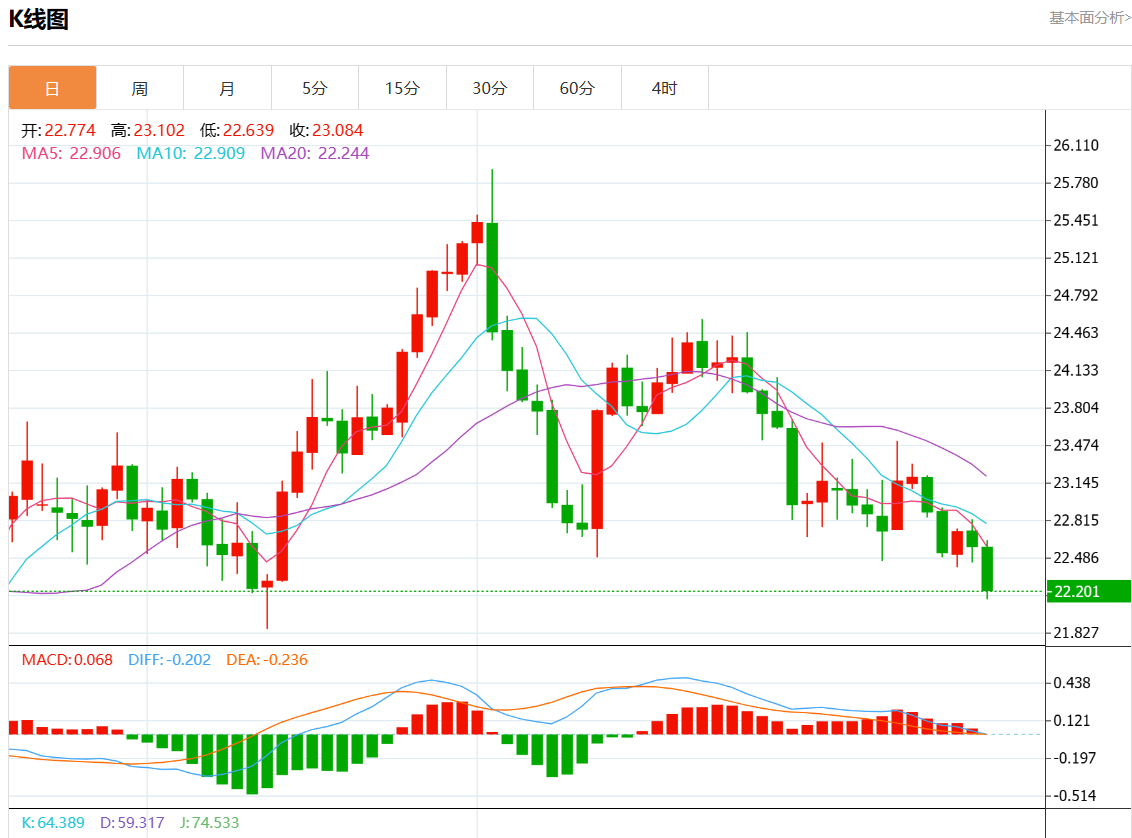1132x838 pixels.
Task: Select the 30分 timeframe tab
Action: (x=489, y=88)
